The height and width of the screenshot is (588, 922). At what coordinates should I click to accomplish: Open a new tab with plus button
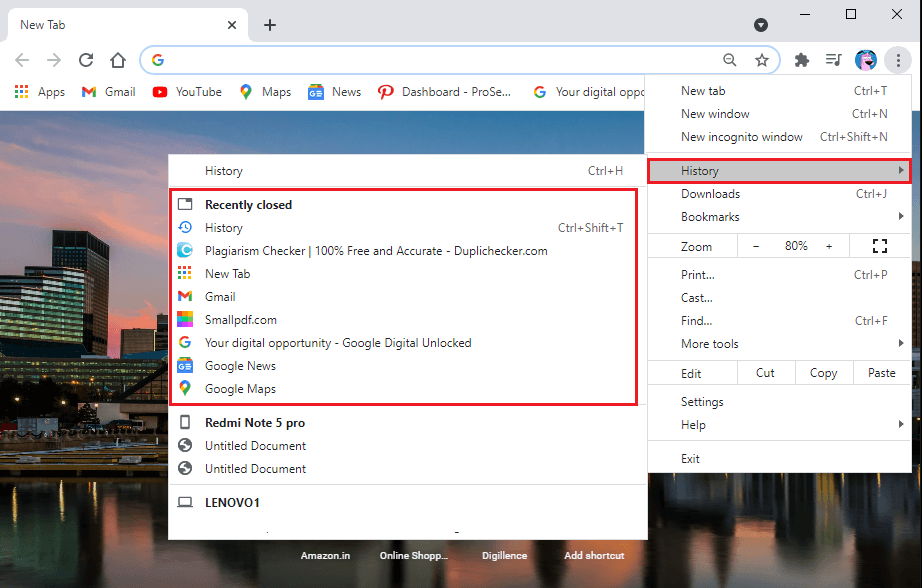point(270,25)
